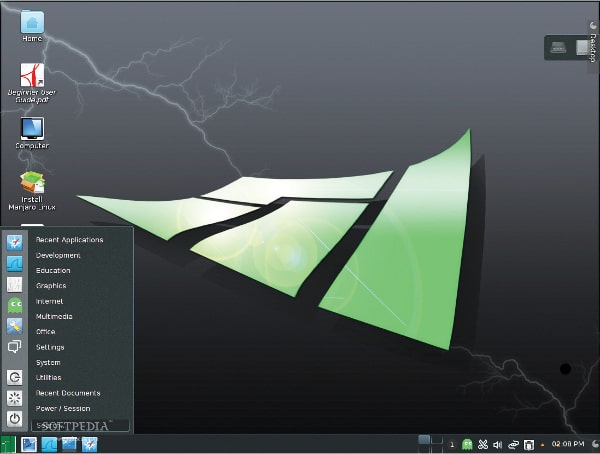600x454 pixels.
Task: Open the Recent Documents entry
Action: click(68, 393)
